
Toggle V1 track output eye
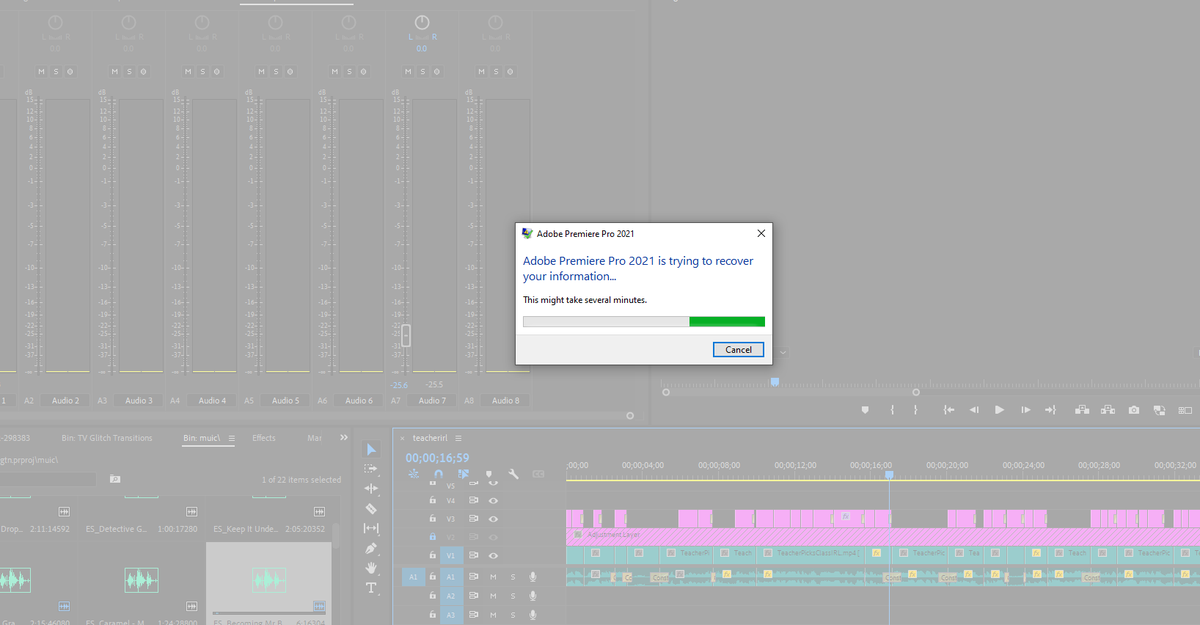click(494, 555)
